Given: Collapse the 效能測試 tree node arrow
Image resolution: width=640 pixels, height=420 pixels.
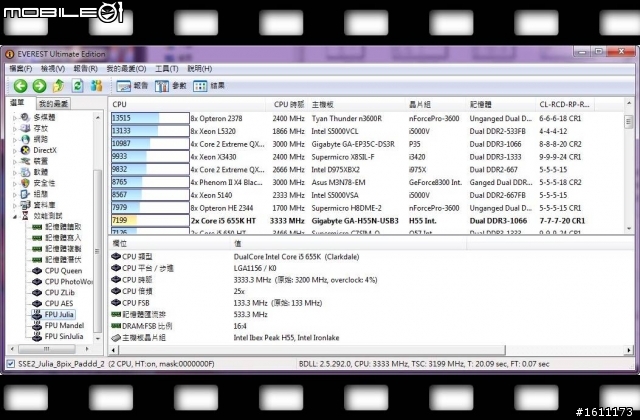Looking at the screenshot, I should click(x=15, y=216).
